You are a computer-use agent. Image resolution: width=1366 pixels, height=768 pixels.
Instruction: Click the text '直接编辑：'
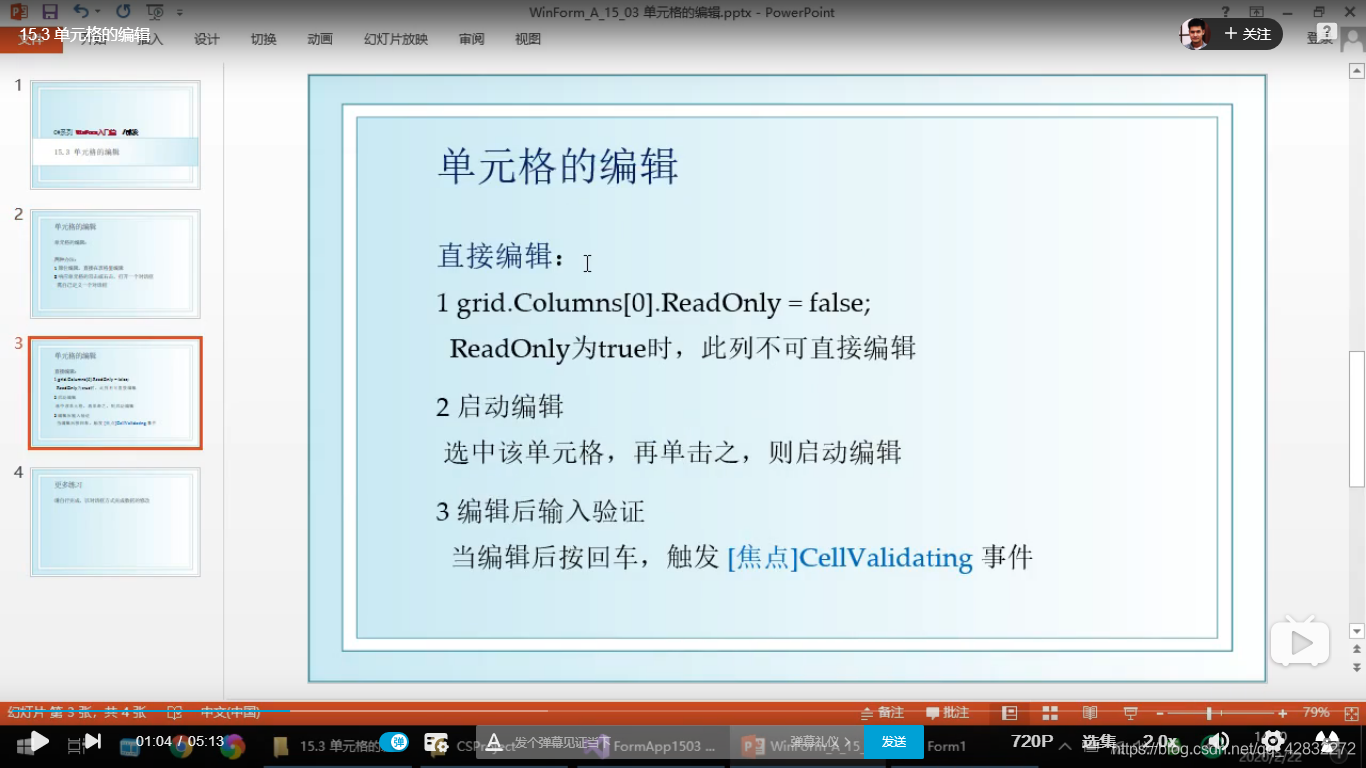(x=502, y=256)
